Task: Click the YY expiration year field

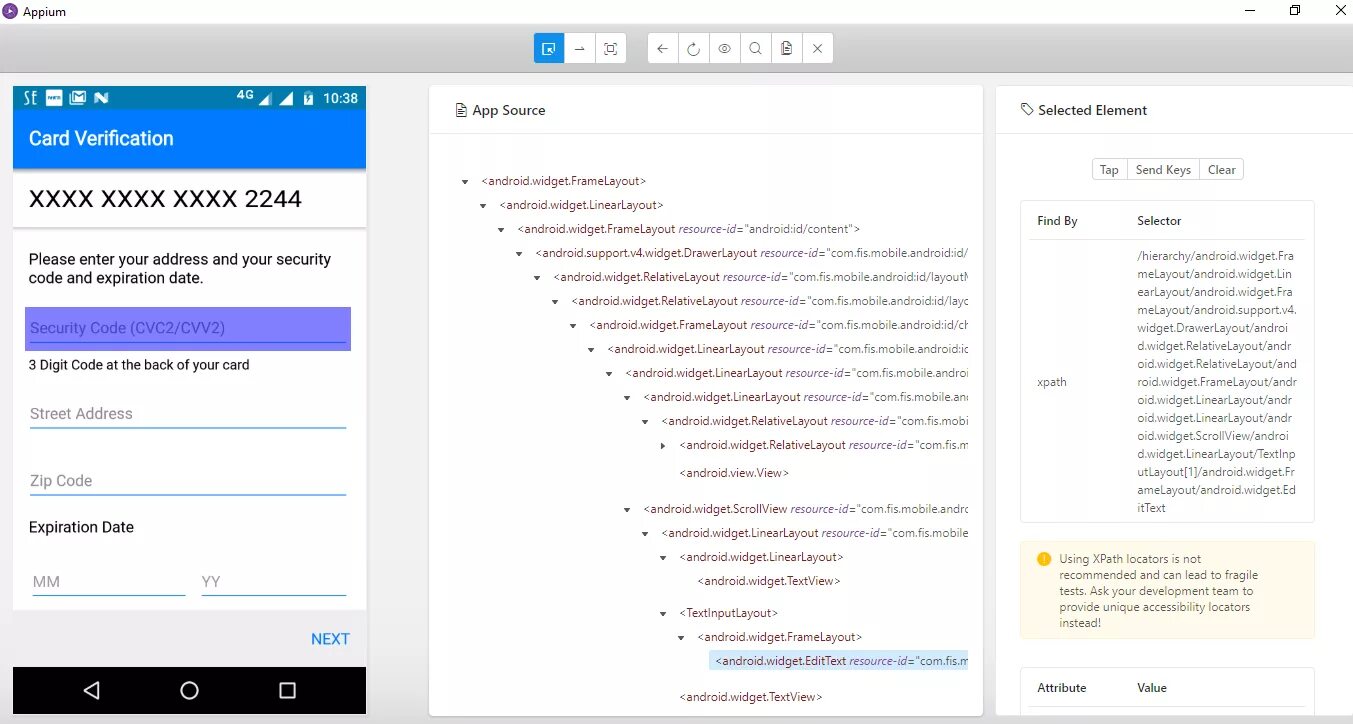Action: point(274,582)
